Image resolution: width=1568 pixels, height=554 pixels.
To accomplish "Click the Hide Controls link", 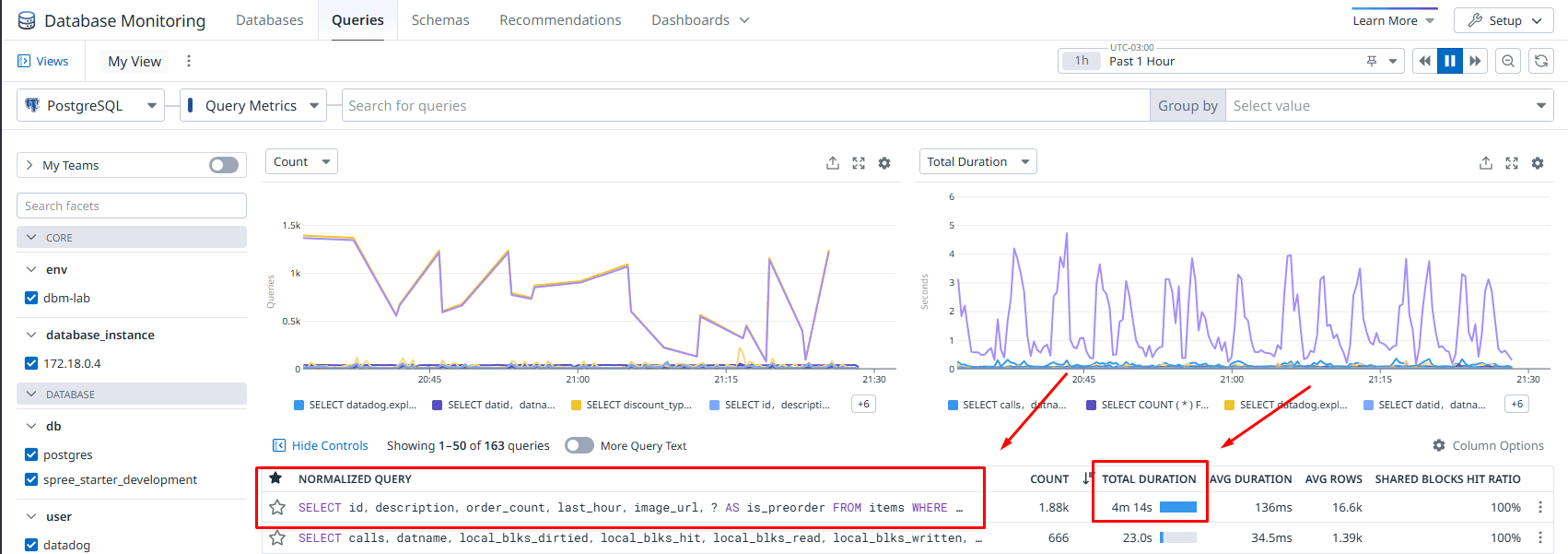I will (330, 445).
